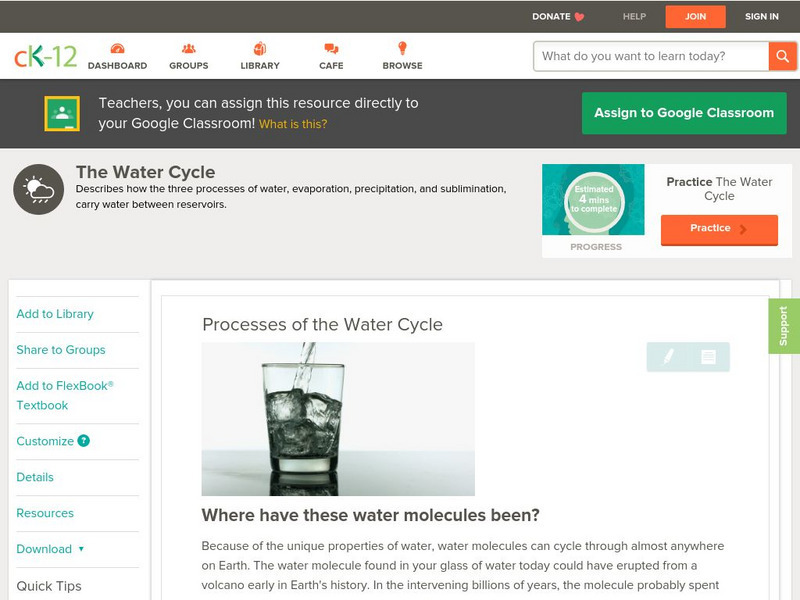
Task: Start the Practice button
Action: [x=719, y=229]
